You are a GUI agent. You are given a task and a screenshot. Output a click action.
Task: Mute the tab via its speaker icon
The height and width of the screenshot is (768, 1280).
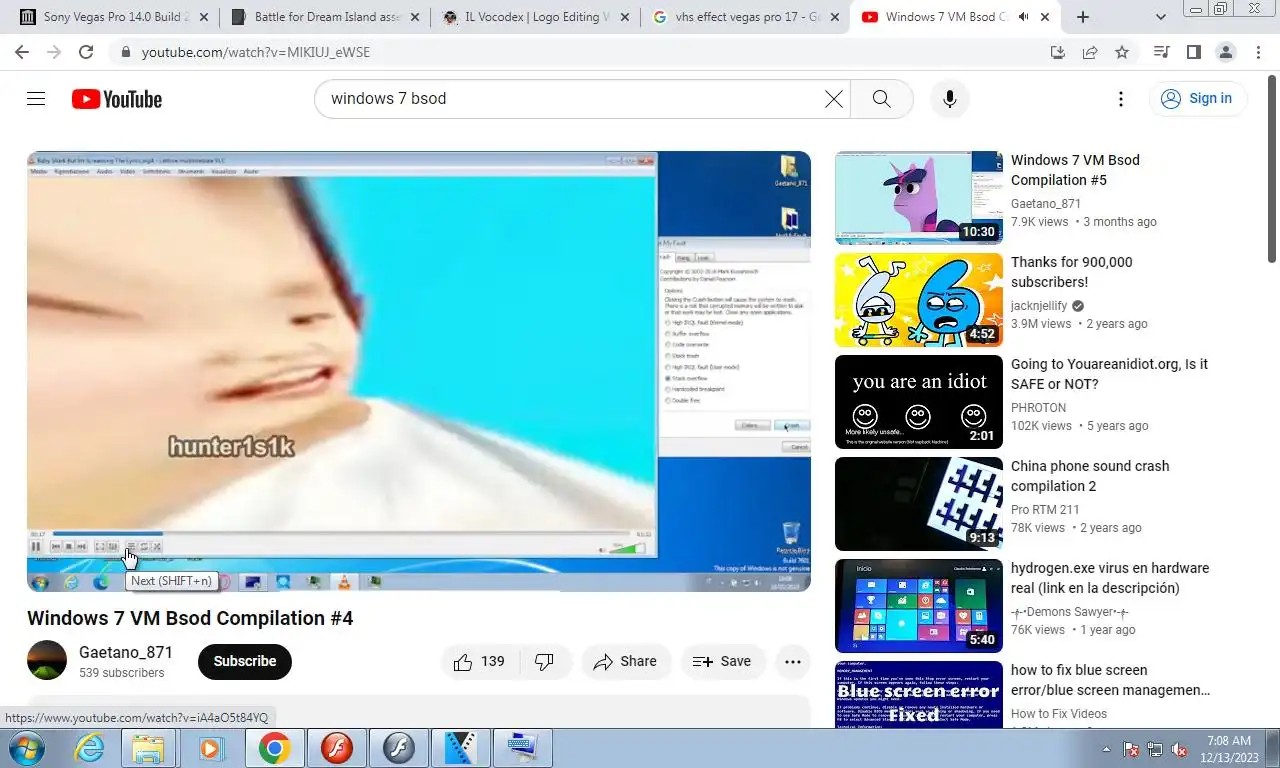click(1023, 17)
